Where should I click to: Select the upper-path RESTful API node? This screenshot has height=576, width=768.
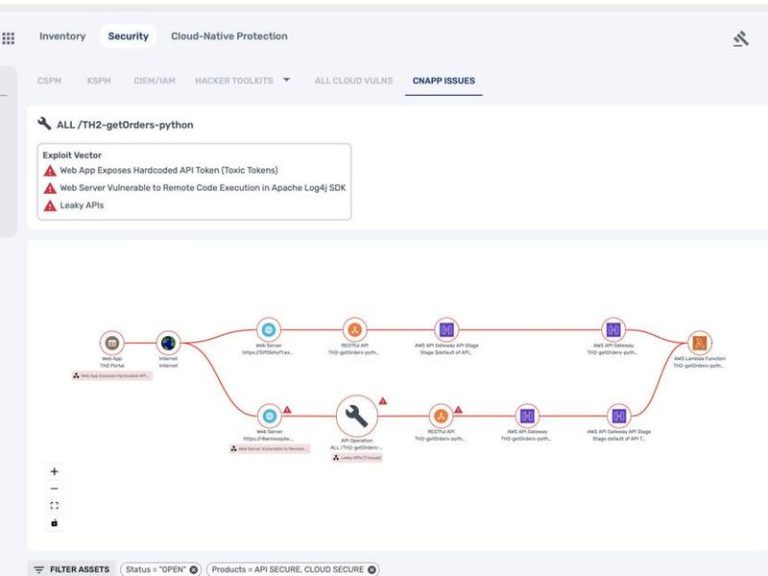pos(355,330)
